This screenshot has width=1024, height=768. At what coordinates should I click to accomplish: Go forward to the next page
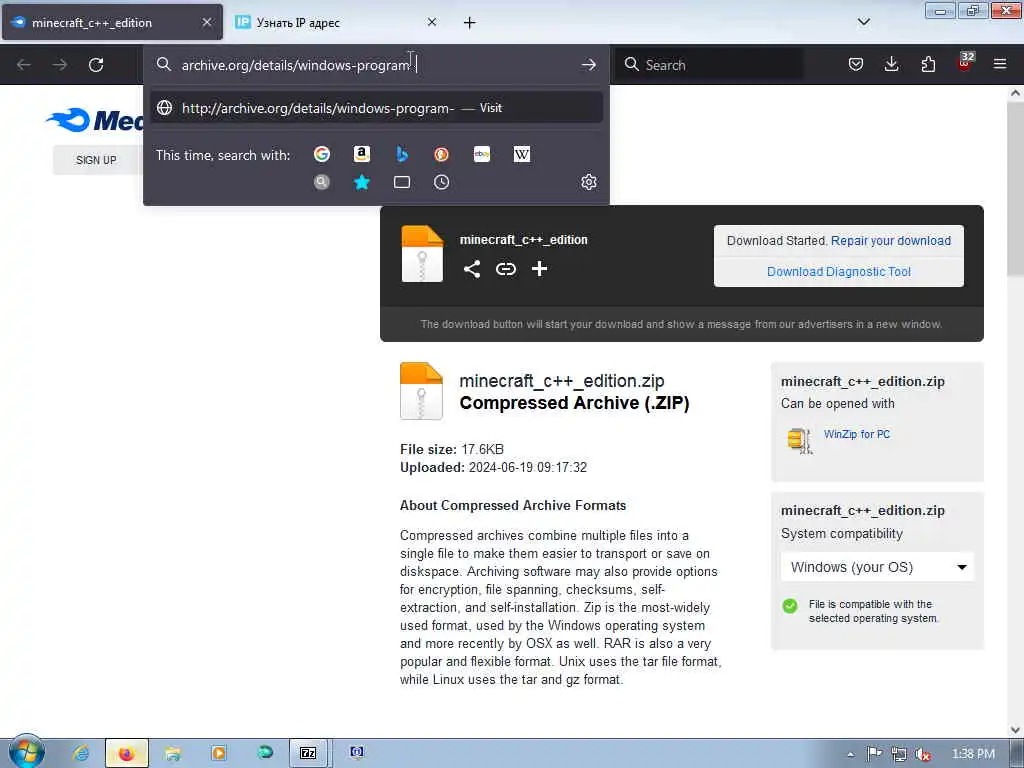(x=59, y=65)
